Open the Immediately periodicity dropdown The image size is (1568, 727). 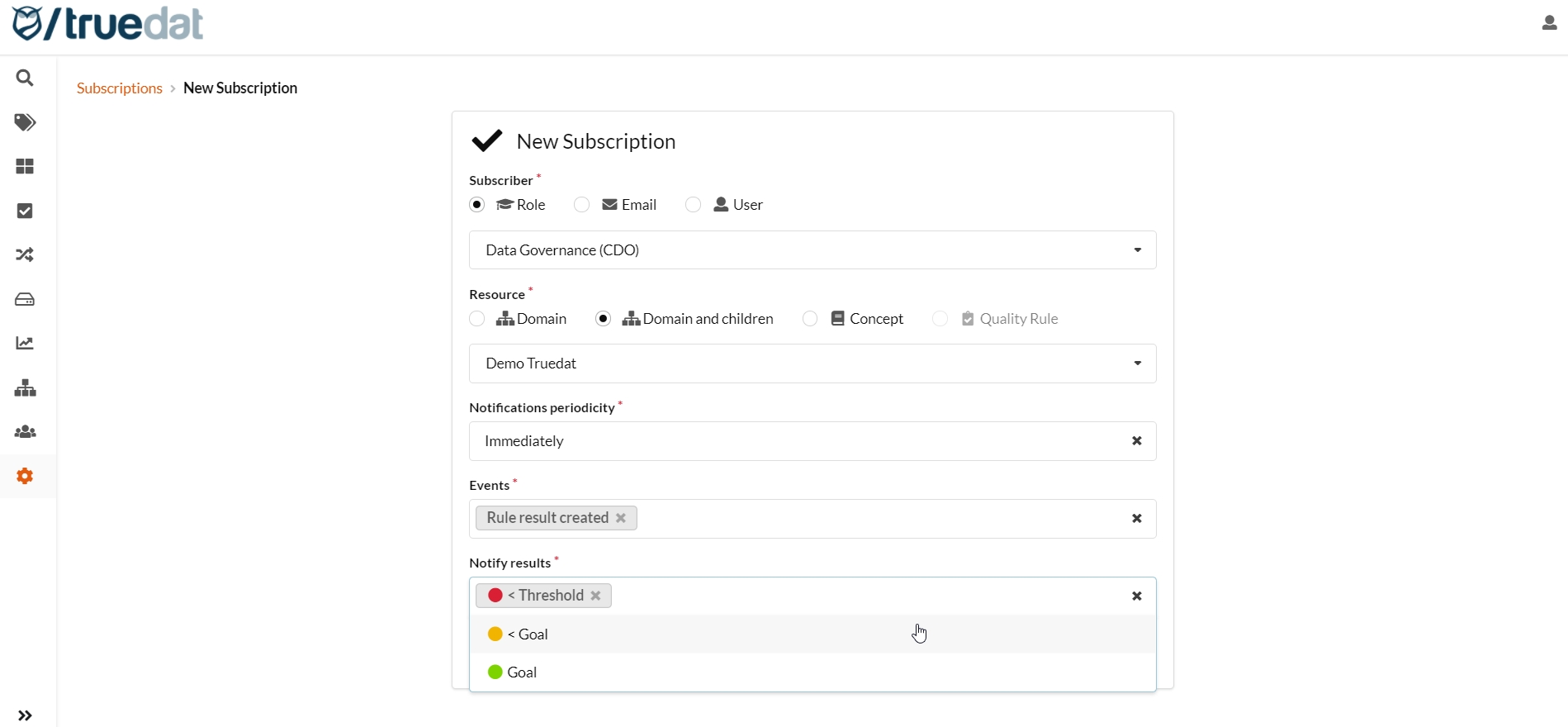(x=793, y=442)
